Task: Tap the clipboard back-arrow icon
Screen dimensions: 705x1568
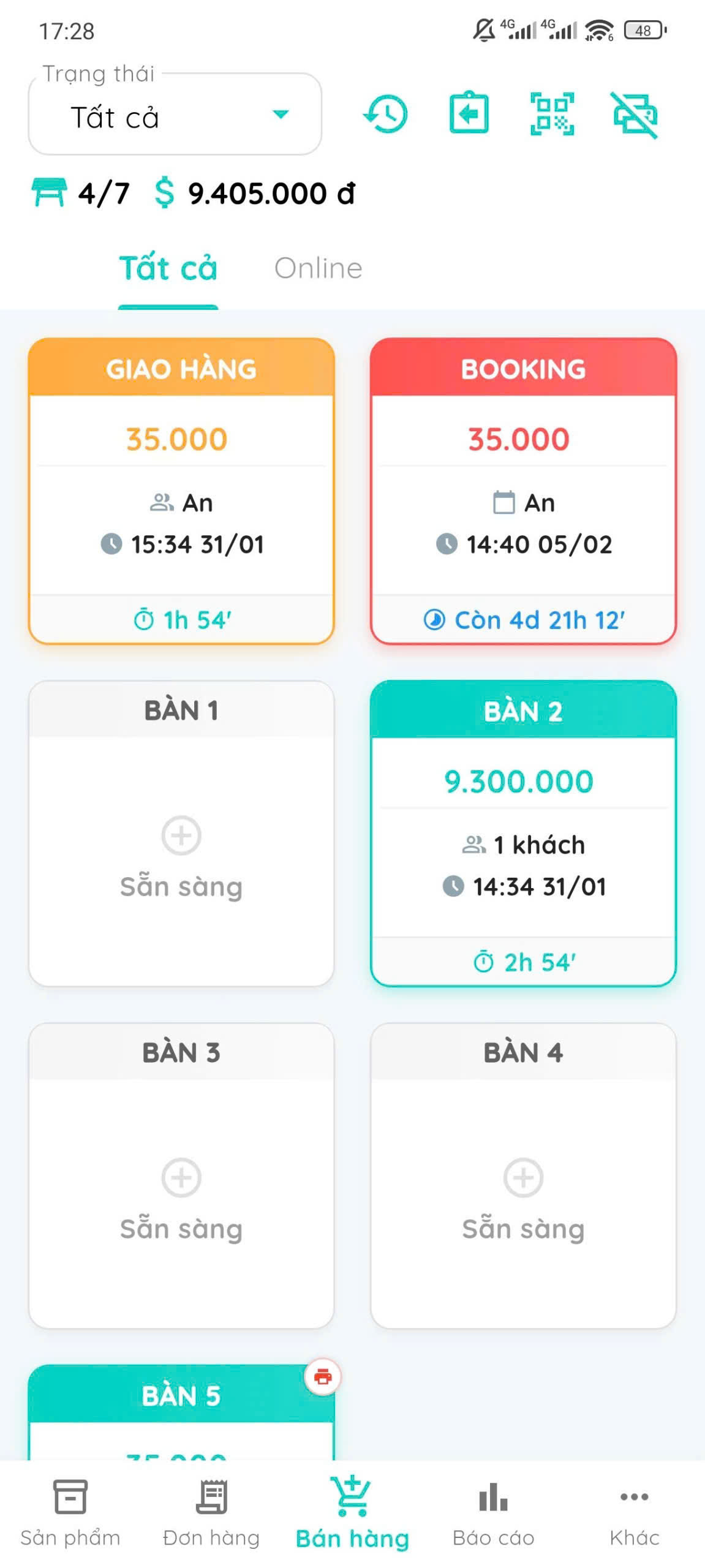Action: (469, 113)
